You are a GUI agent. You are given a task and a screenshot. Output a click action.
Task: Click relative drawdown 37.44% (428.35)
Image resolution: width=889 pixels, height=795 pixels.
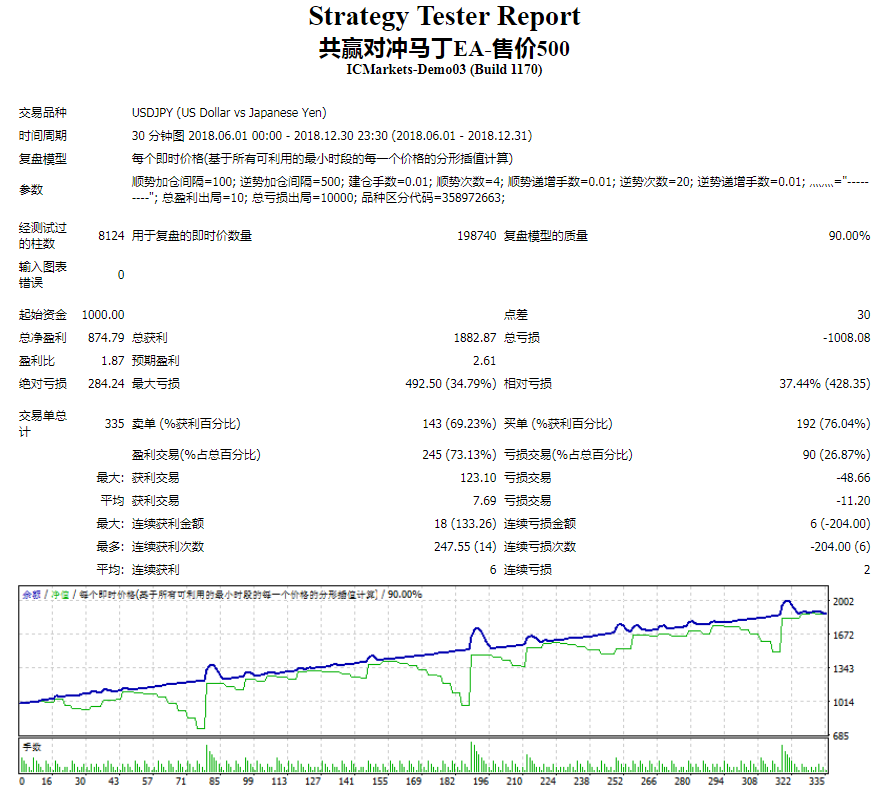(x=824, y=384)
